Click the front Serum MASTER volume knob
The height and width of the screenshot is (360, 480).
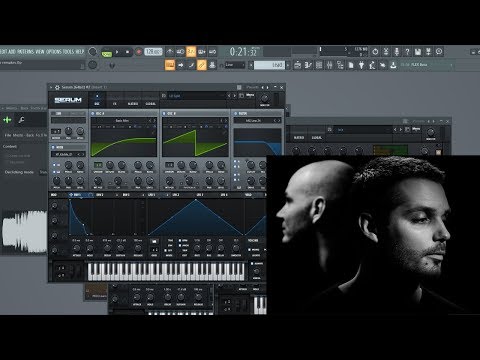tap(265, 99)
